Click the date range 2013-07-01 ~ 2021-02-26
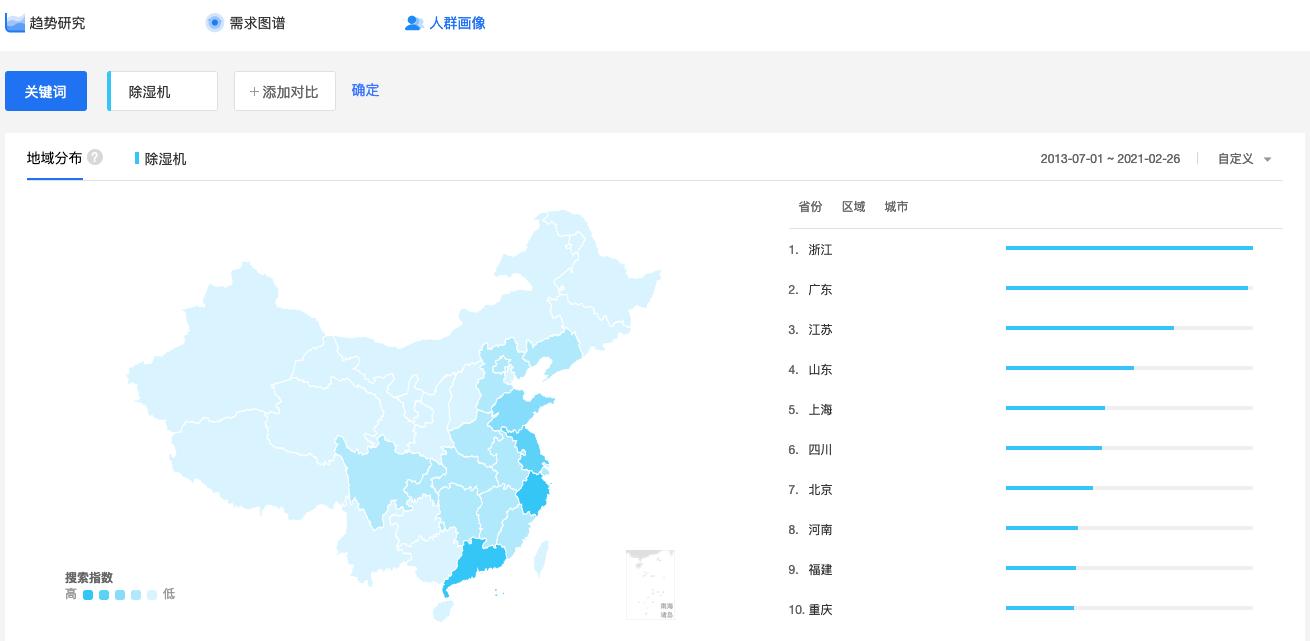 (1109, 158)
